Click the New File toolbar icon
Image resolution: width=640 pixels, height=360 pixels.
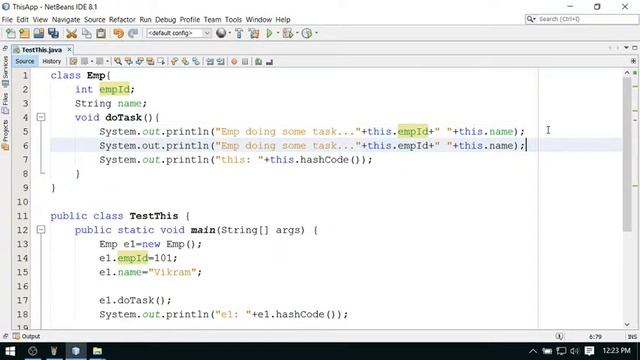11,33
